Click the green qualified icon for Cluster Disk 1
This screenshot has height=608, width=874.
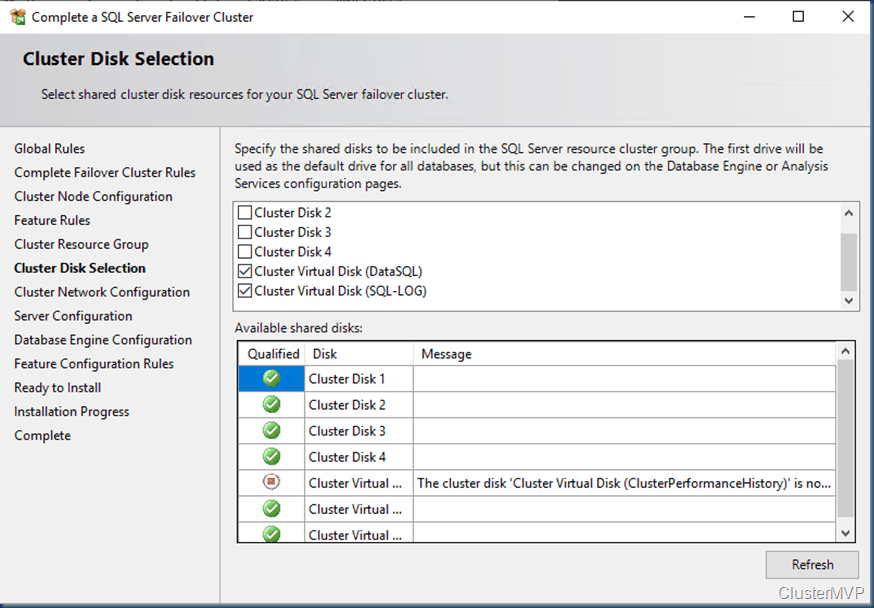click(271, 378)
